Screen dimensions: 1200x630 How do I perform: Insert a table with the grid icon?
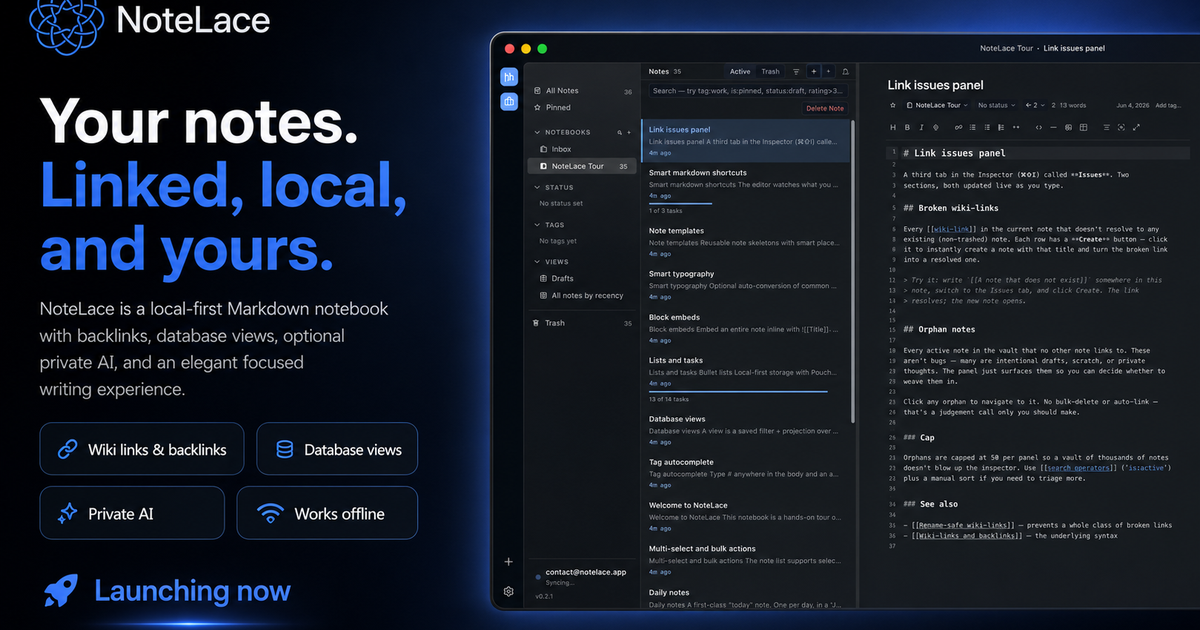coord(1083,127)
